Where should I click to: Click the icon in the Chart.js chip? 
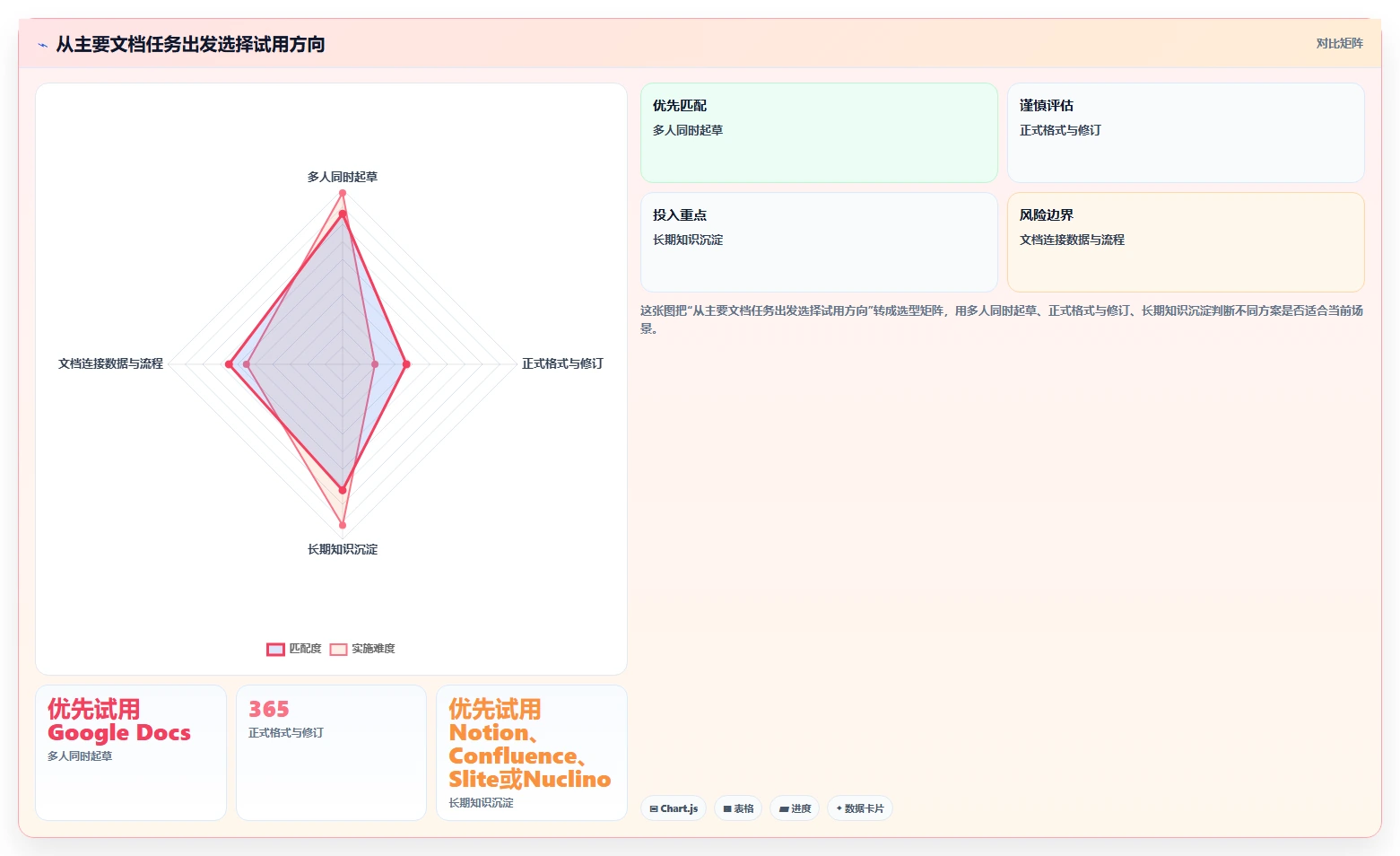tap(654, 809)
